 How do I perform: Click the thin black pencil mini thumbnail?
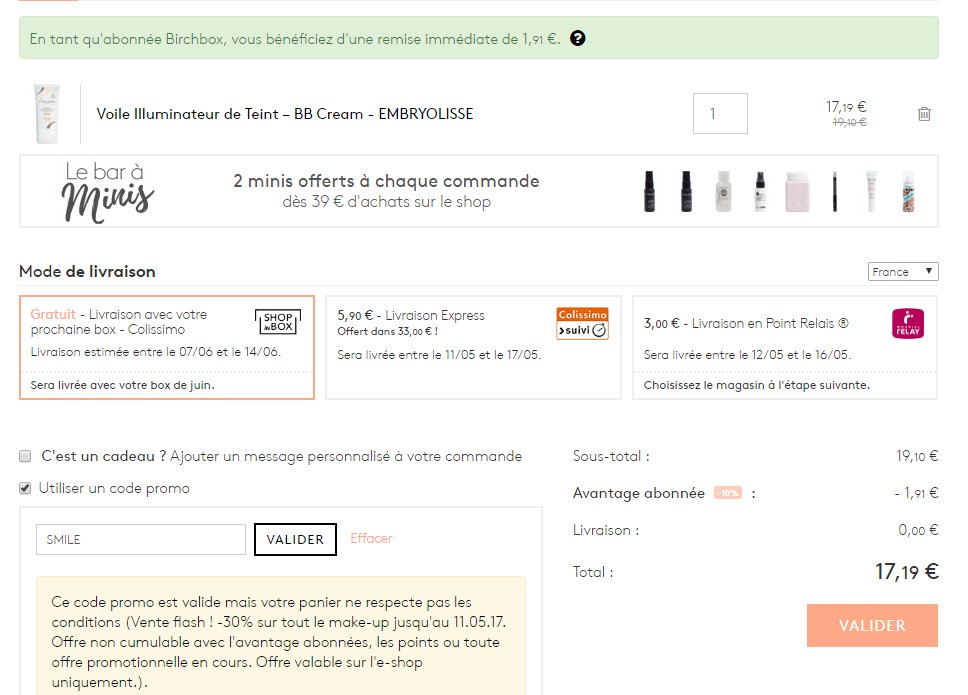(x=835, y=192)
